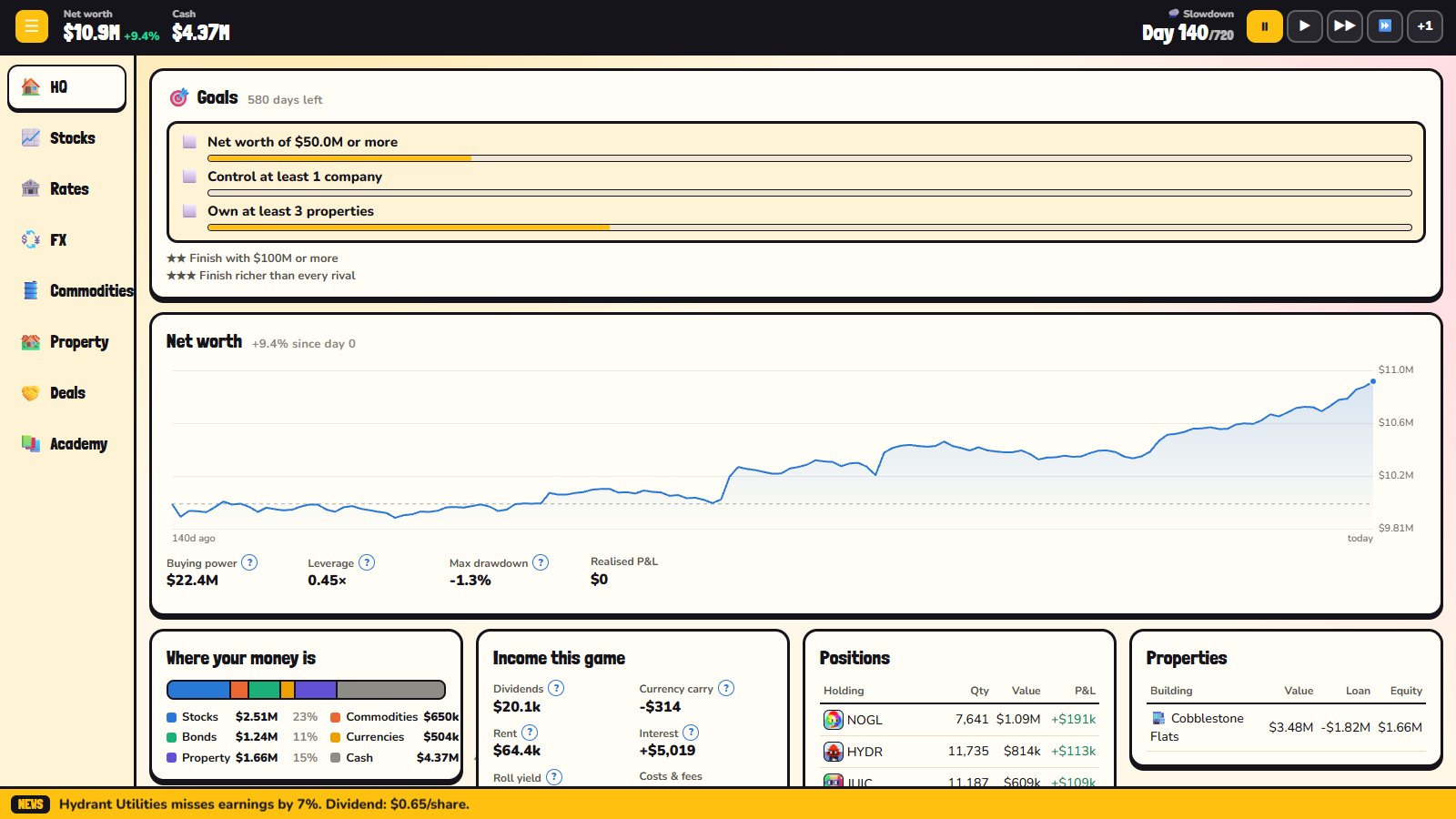Image resolution: width=1456 pixels, height=819 pixels.
Task: Open the Rates page
Action: point(66,189)
